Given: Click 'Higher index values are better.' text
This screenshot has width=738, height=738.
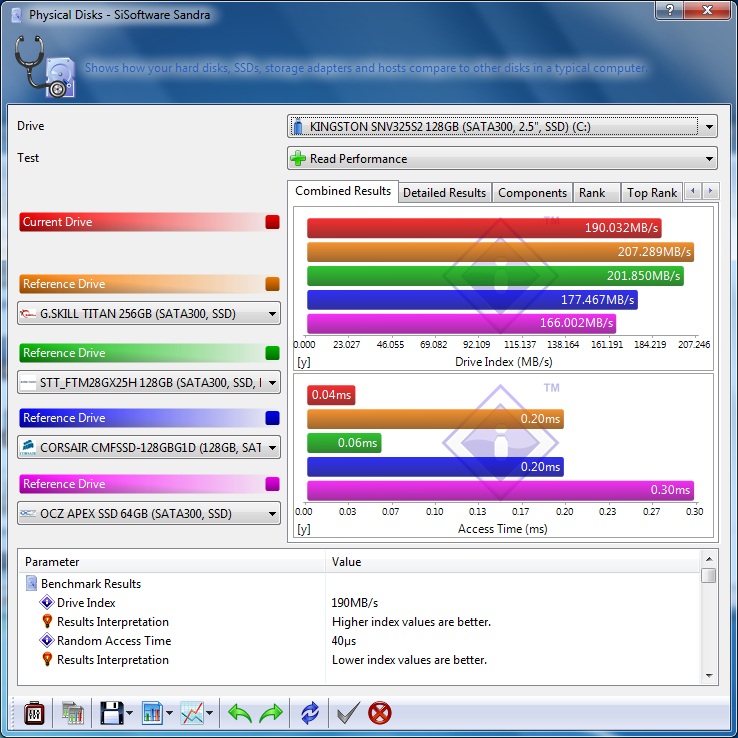Looking at the screenshot, I should 411,622.
